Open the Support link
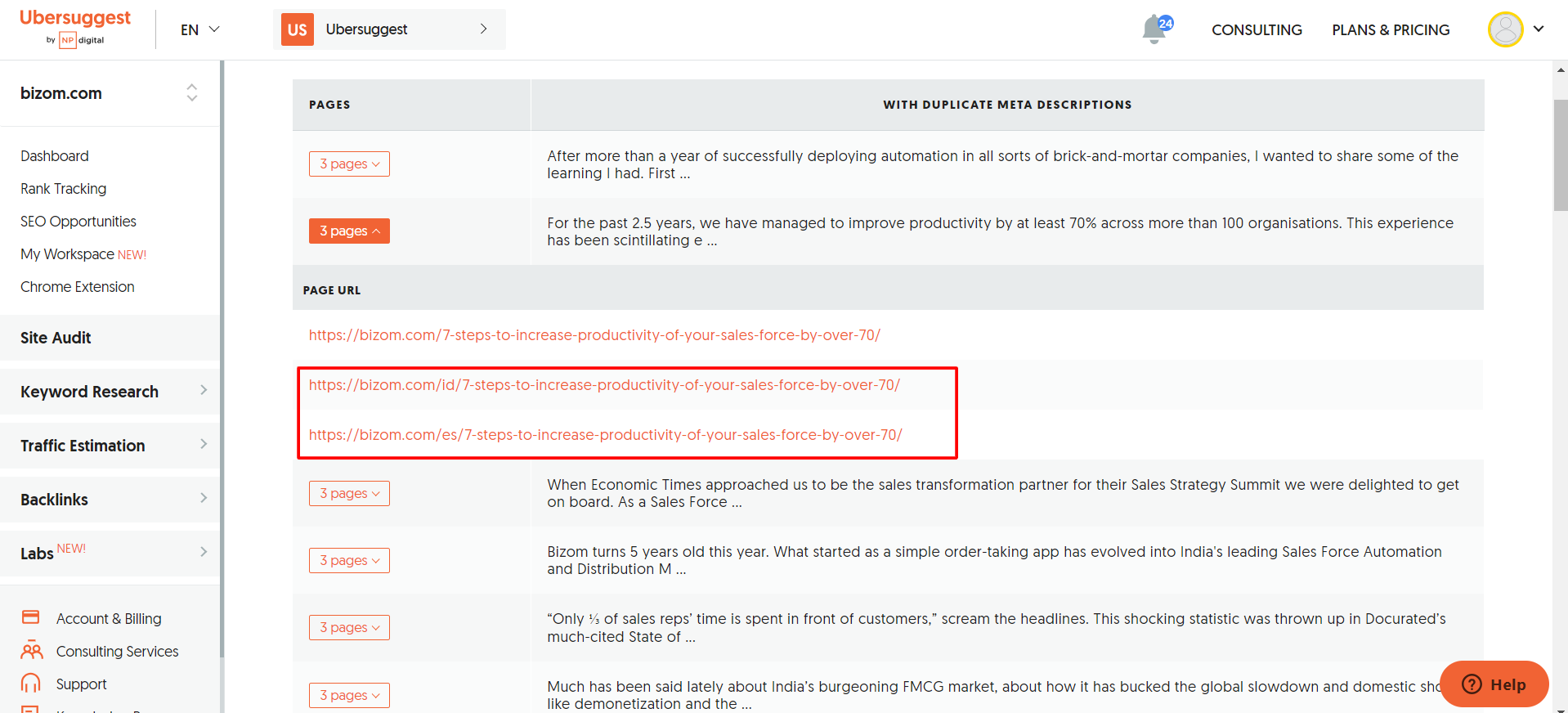 click(x=81, y=684)
